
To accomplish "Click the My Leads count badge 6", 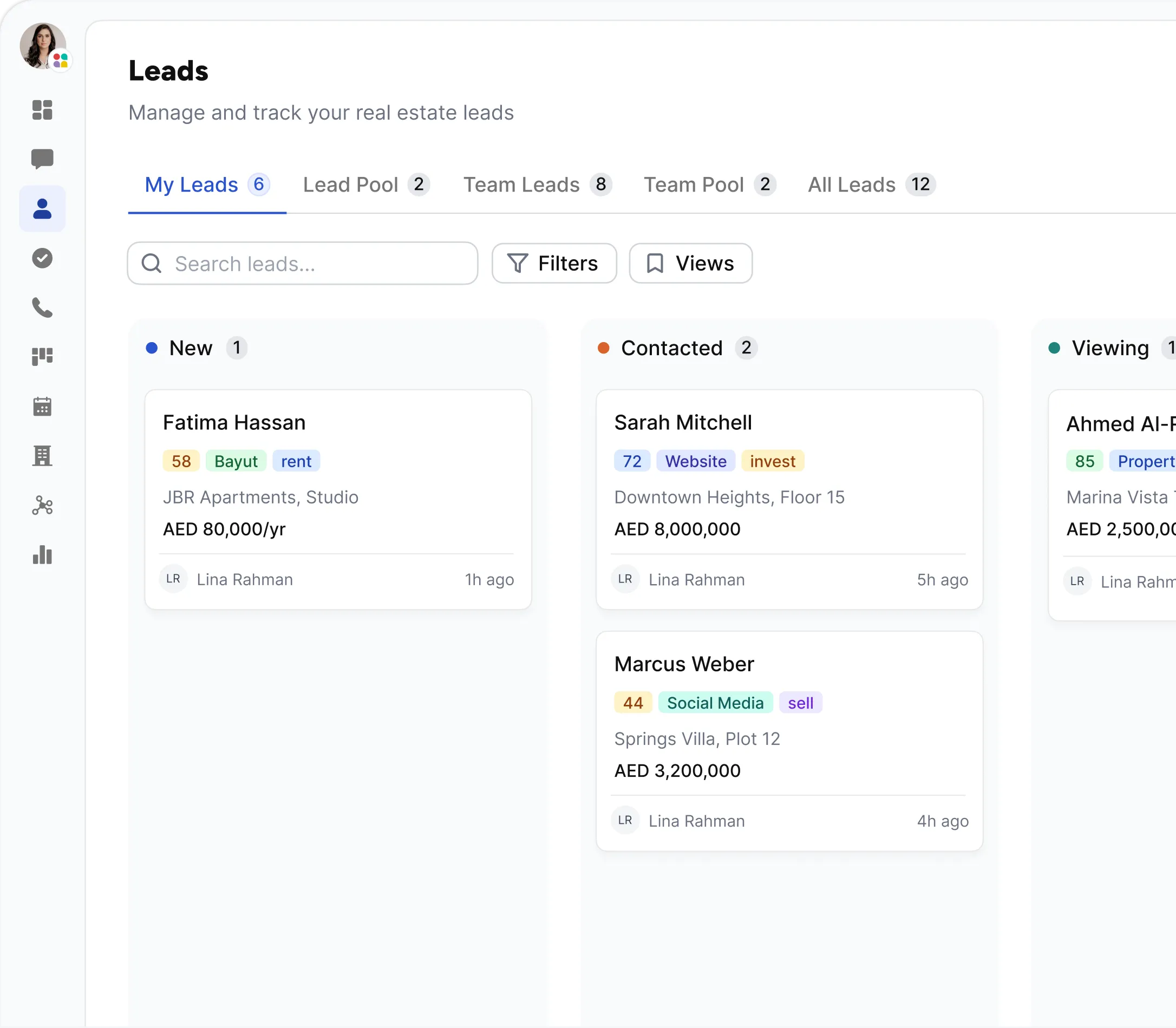I will (x=259, y=184).
